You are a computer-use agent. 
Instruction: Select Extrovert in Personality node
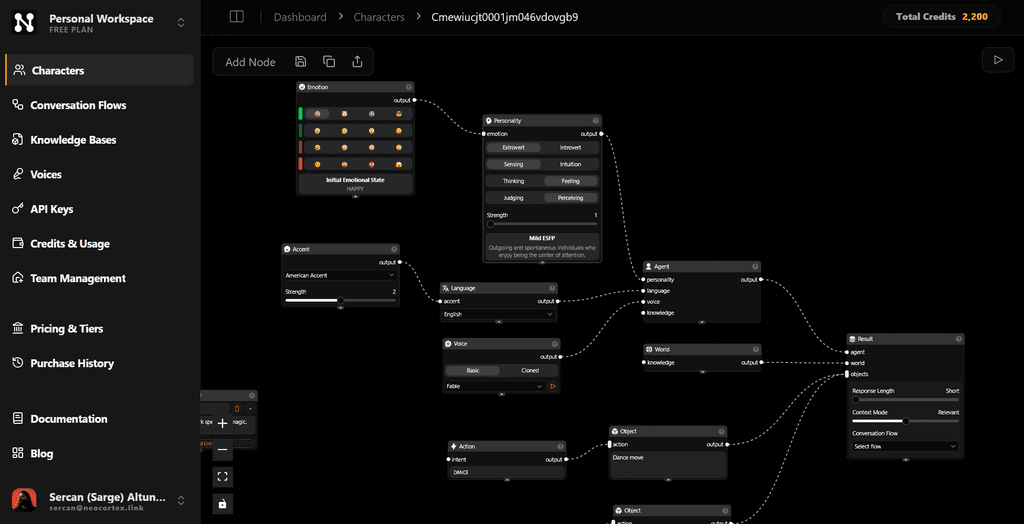tap(513, 148)
